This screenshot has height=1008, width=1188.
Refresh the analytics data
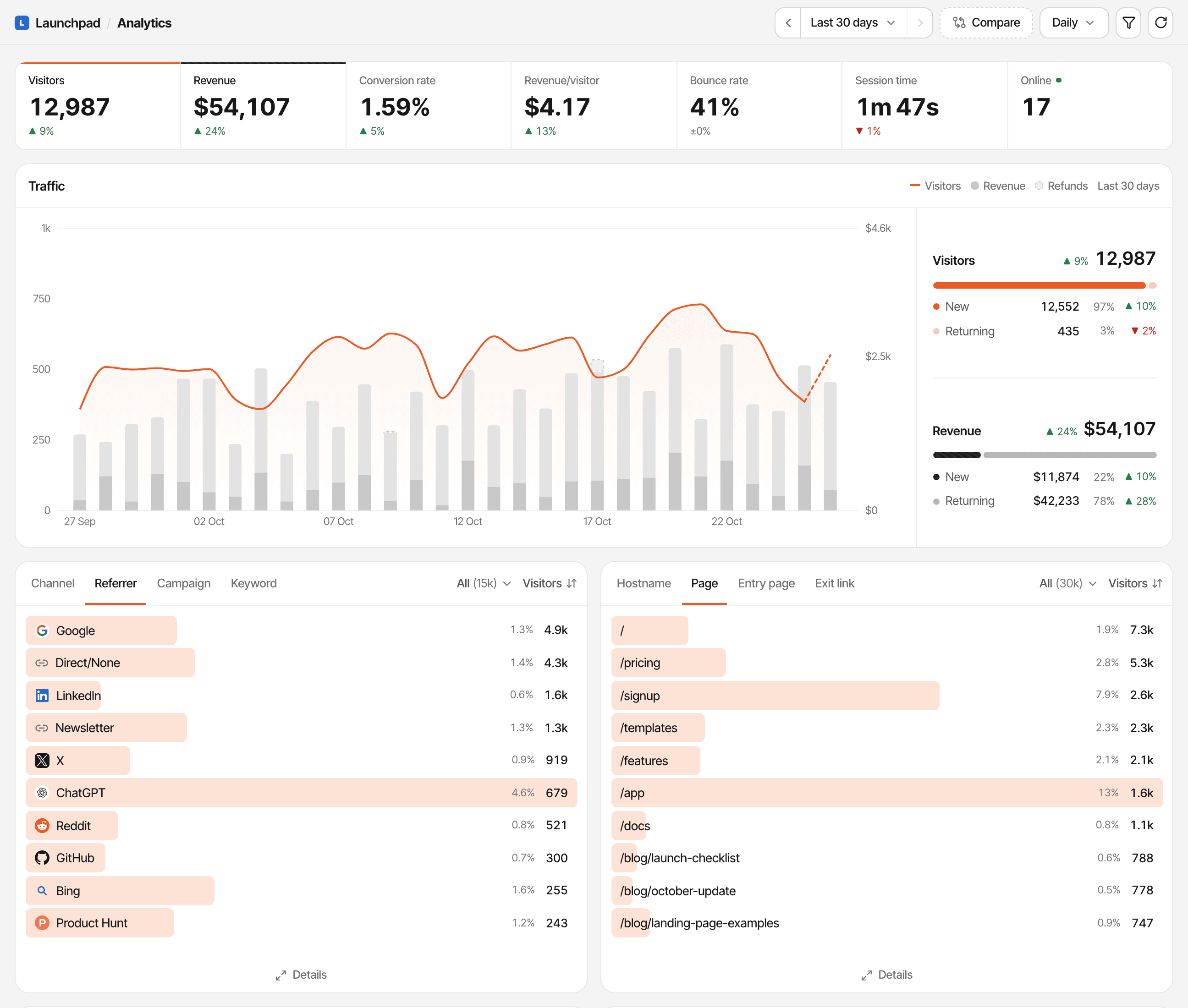tap(1160, 23)
